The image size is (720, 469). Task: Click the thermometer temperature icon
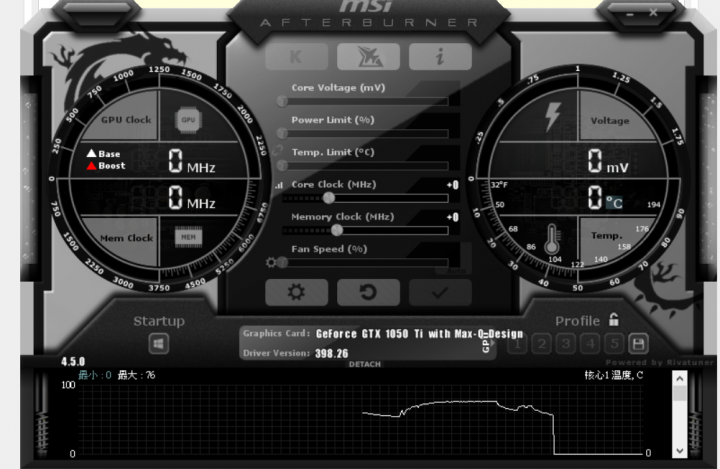(x=551, y=238)
